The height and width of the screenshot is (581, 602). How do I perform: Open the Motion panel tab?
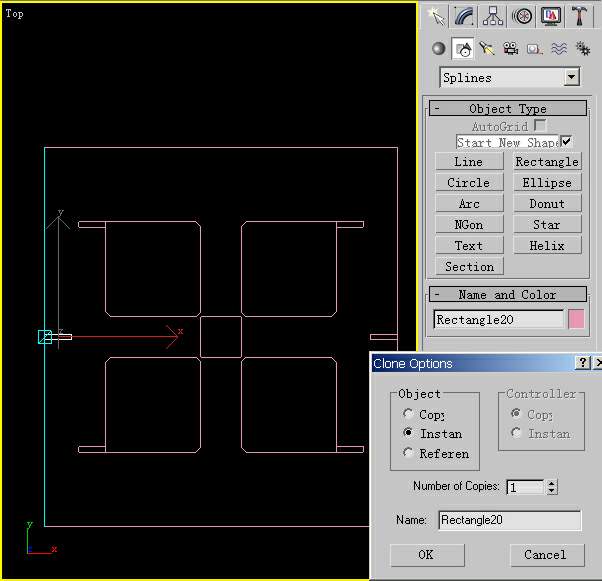click(x=522, y=17)
